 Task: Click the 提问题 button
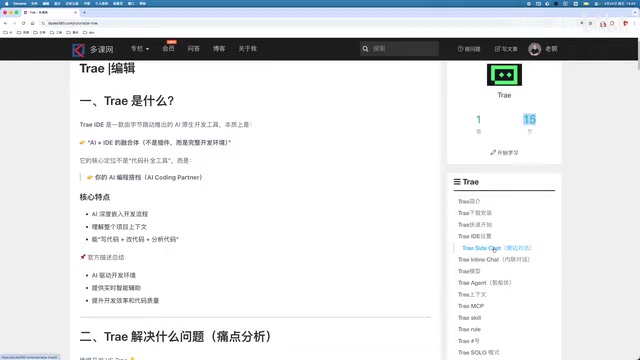click(469, 49)
